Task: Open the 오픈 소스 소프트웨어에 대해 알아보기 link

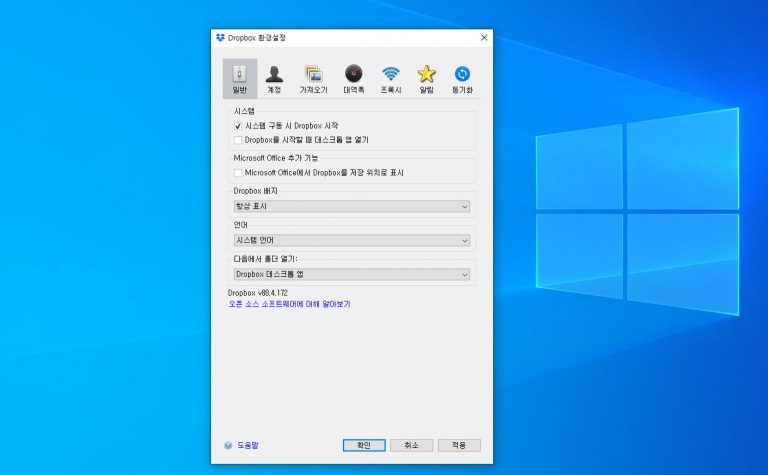Action: (x=289, y=304)
